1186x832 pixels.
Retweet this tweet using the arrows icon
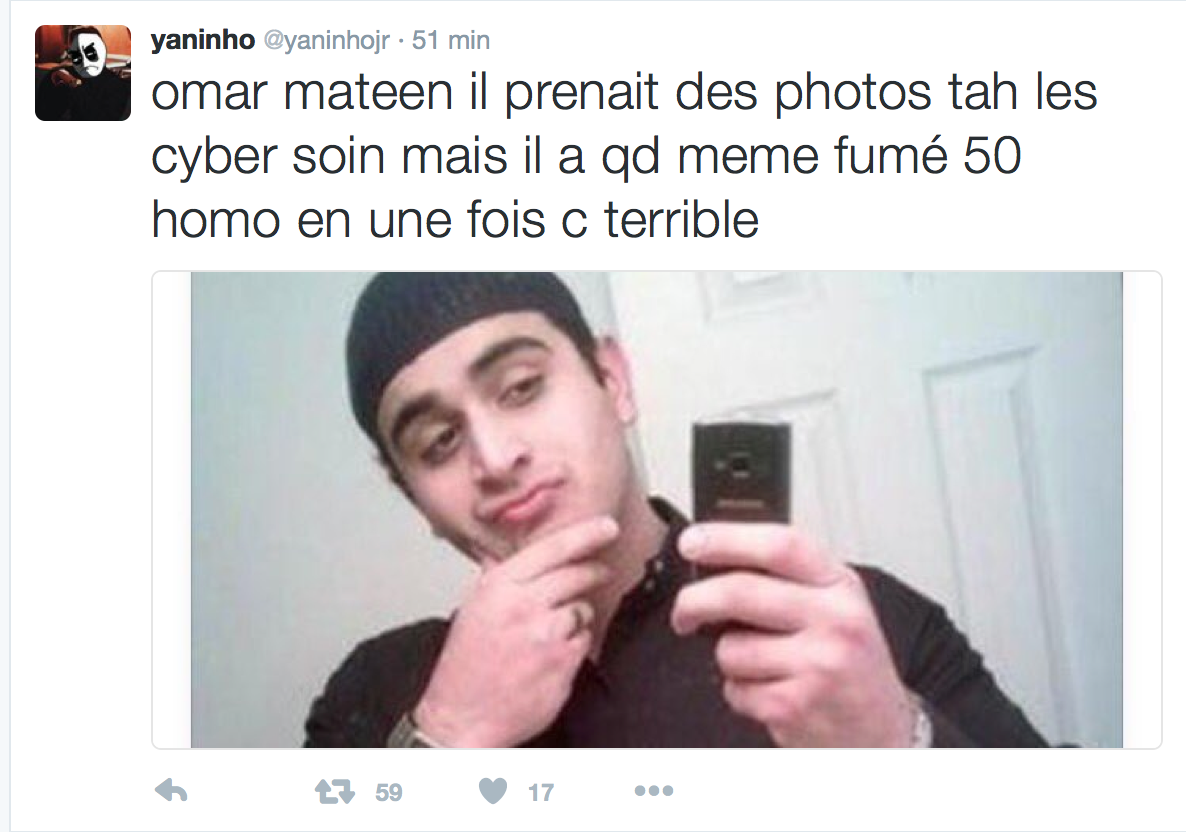pos(334,792)
